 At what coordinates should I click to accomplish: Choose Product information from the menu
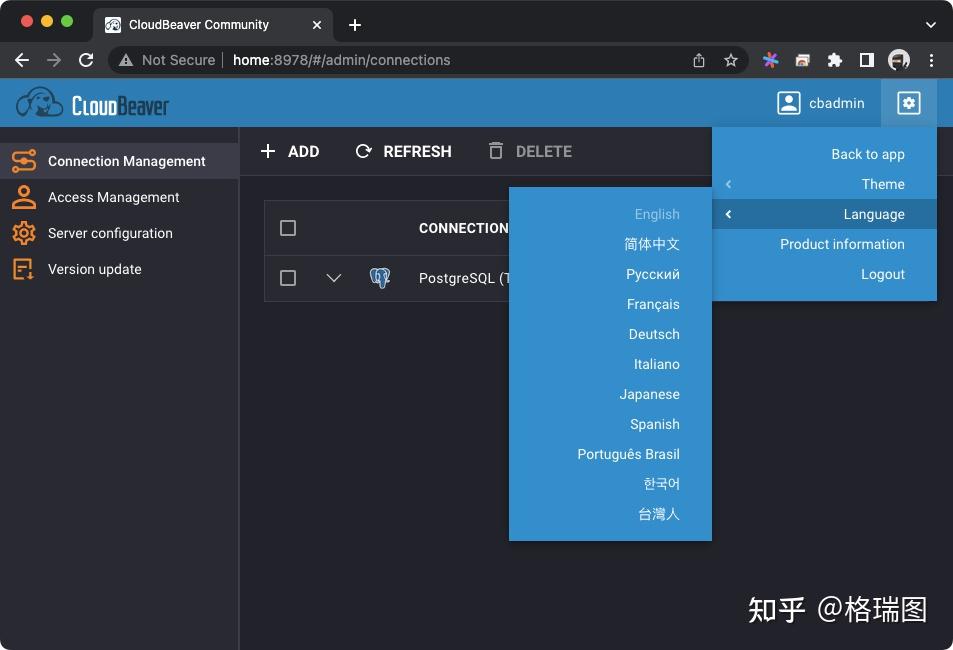[x=842, y=244]
